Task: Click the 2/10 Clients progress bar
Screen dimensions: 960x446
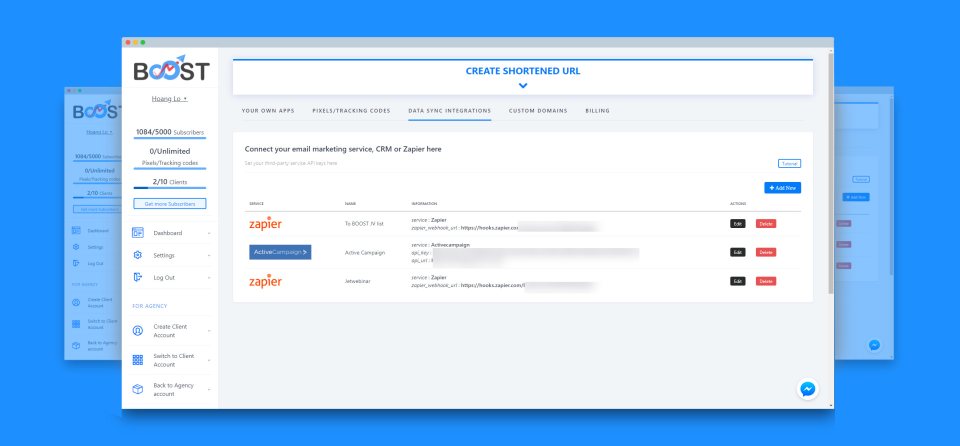Action: tap(170, 188)
